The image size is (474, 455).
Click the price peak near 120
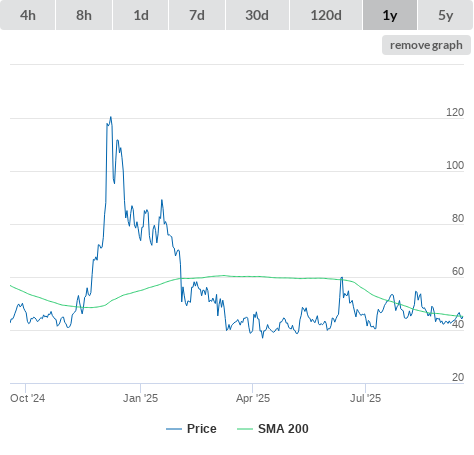[x=111, y=117]
